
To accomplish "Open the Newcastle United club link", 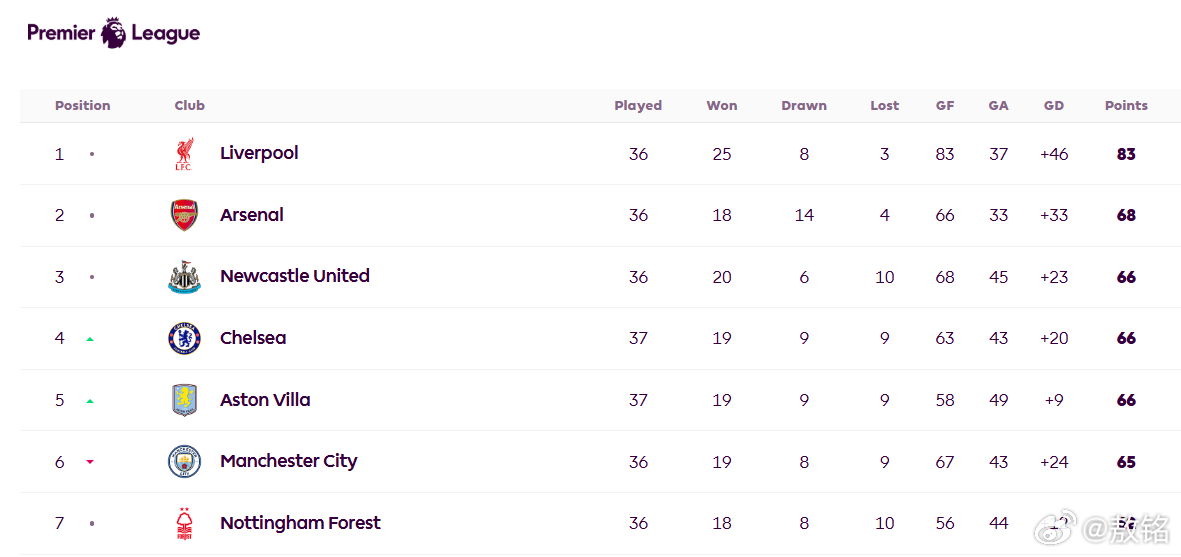I will coord(294,275).
